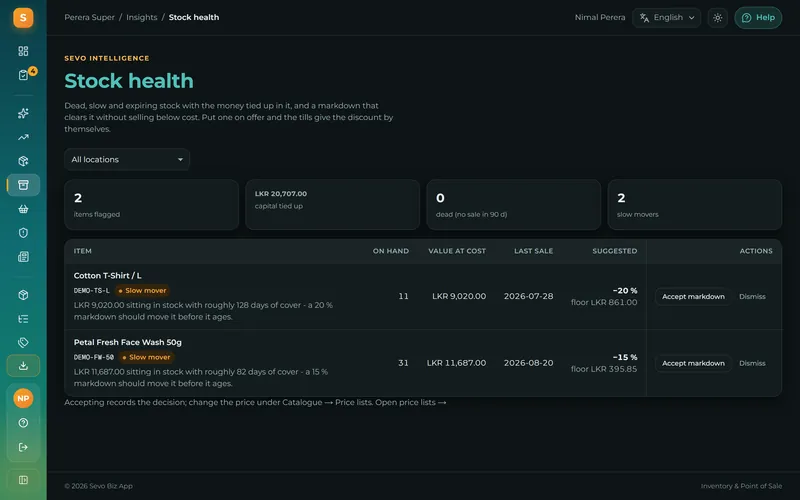This screenshot has width=800, height=500.
Task: Click the Nimal Perera user name
Action: click(599, 17)
